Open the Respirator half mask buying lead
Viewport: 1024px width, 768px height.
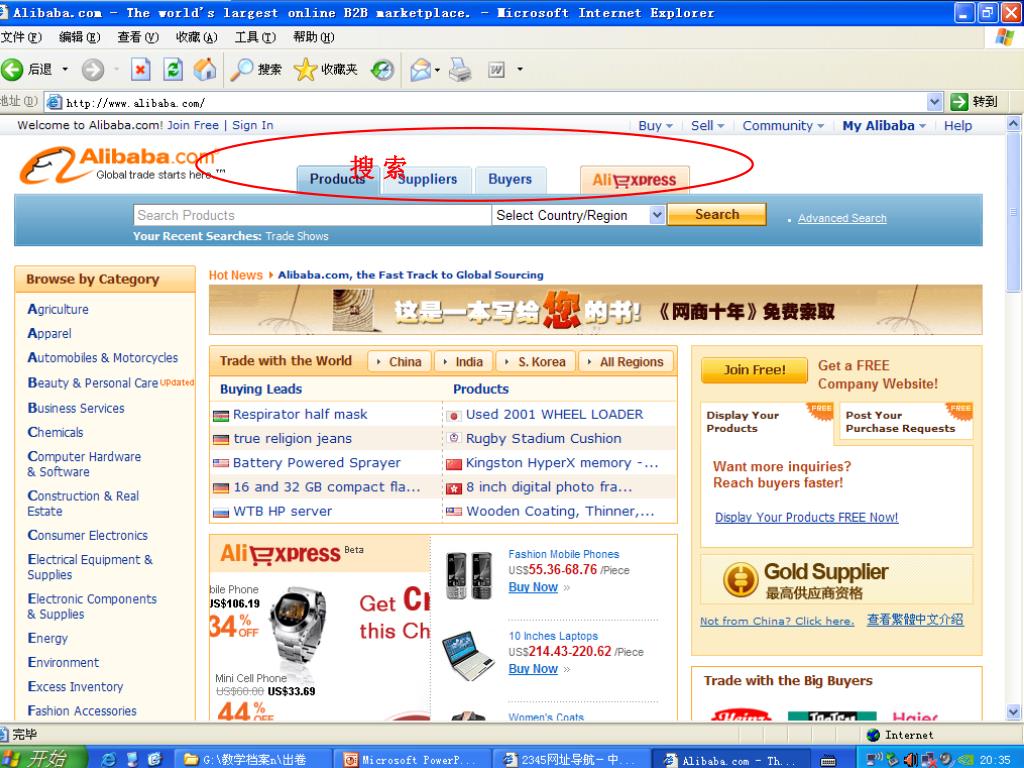300,414
